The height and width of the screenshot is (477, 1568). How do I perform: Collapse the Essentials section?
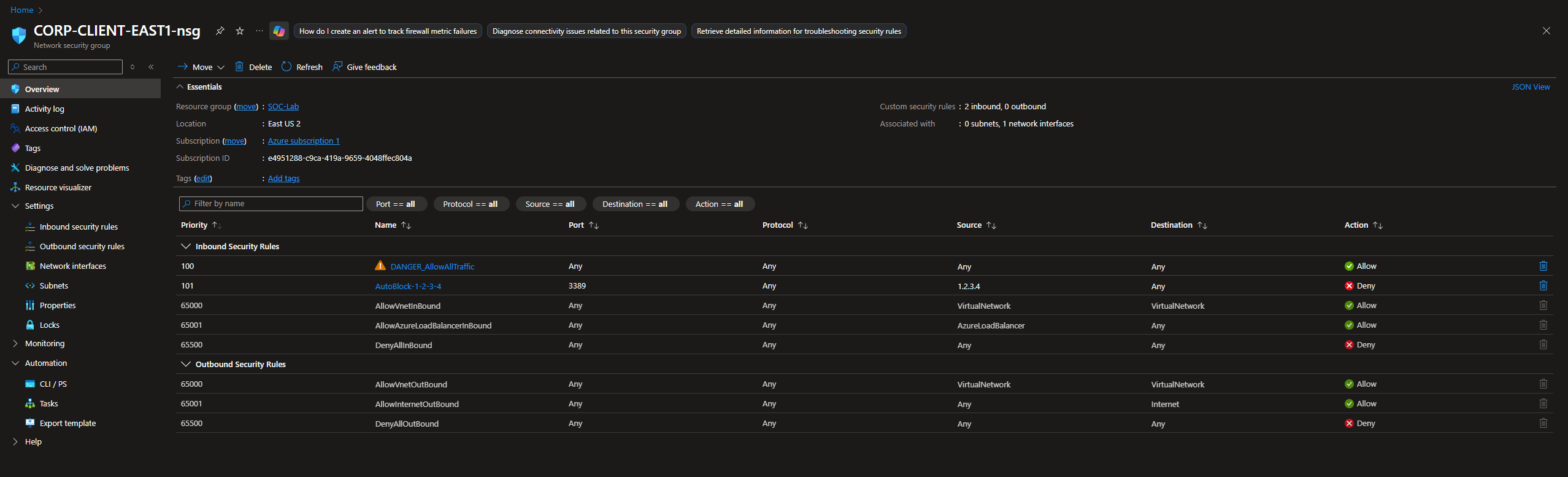(180, 87)
